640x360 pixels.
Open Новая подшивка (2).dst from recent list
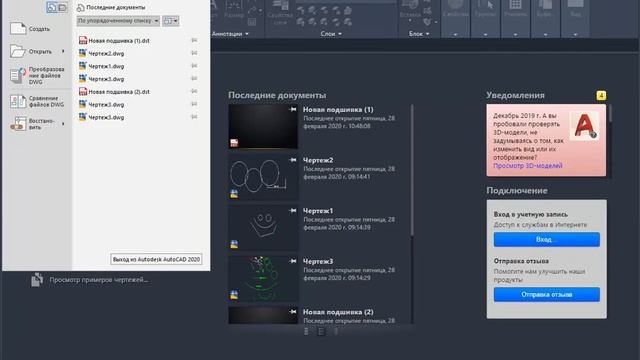tap(119, 92)
